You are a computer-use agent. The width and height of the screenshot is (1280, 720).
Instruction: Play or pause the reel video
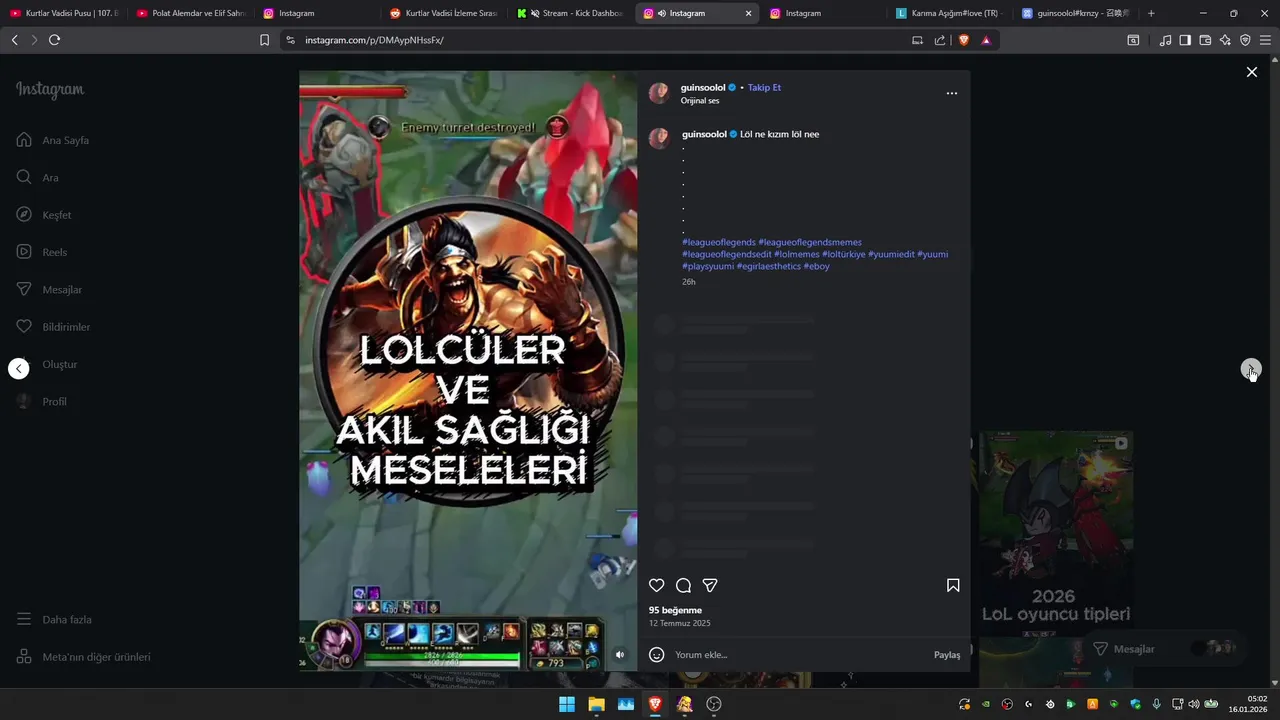468,371
